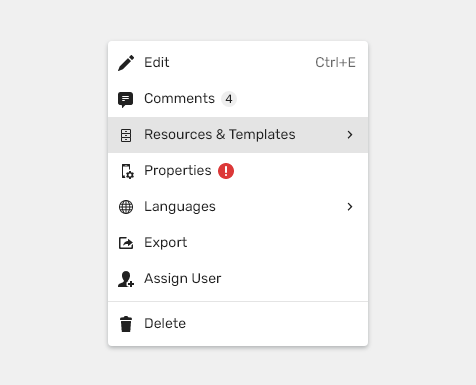Viewport: 476px width, 385px height.
Task: Click the Properties device gear icon
Action: point(127,171)
